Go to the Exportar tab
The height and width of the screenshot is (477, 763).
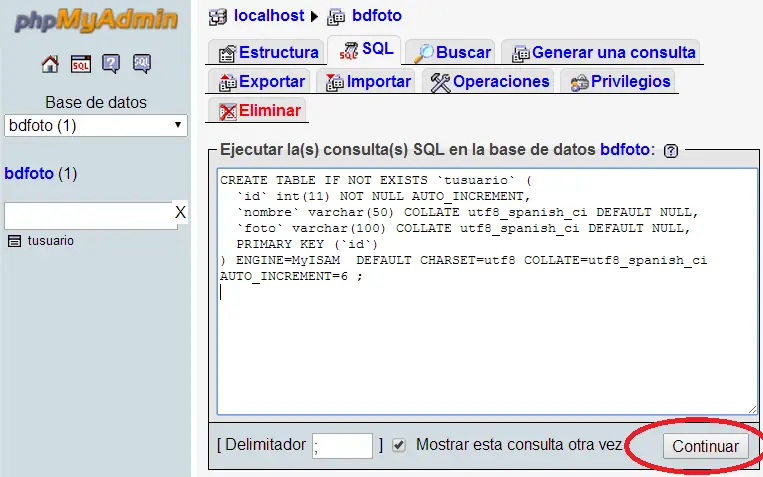tap(261, 82)
